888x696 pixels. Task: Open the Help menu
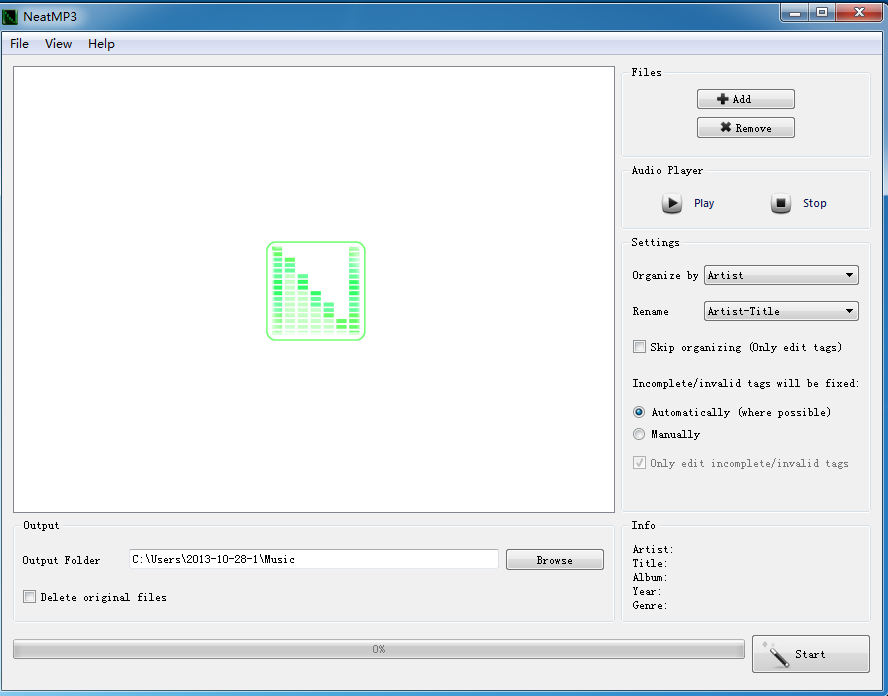[x=101, y=44]
